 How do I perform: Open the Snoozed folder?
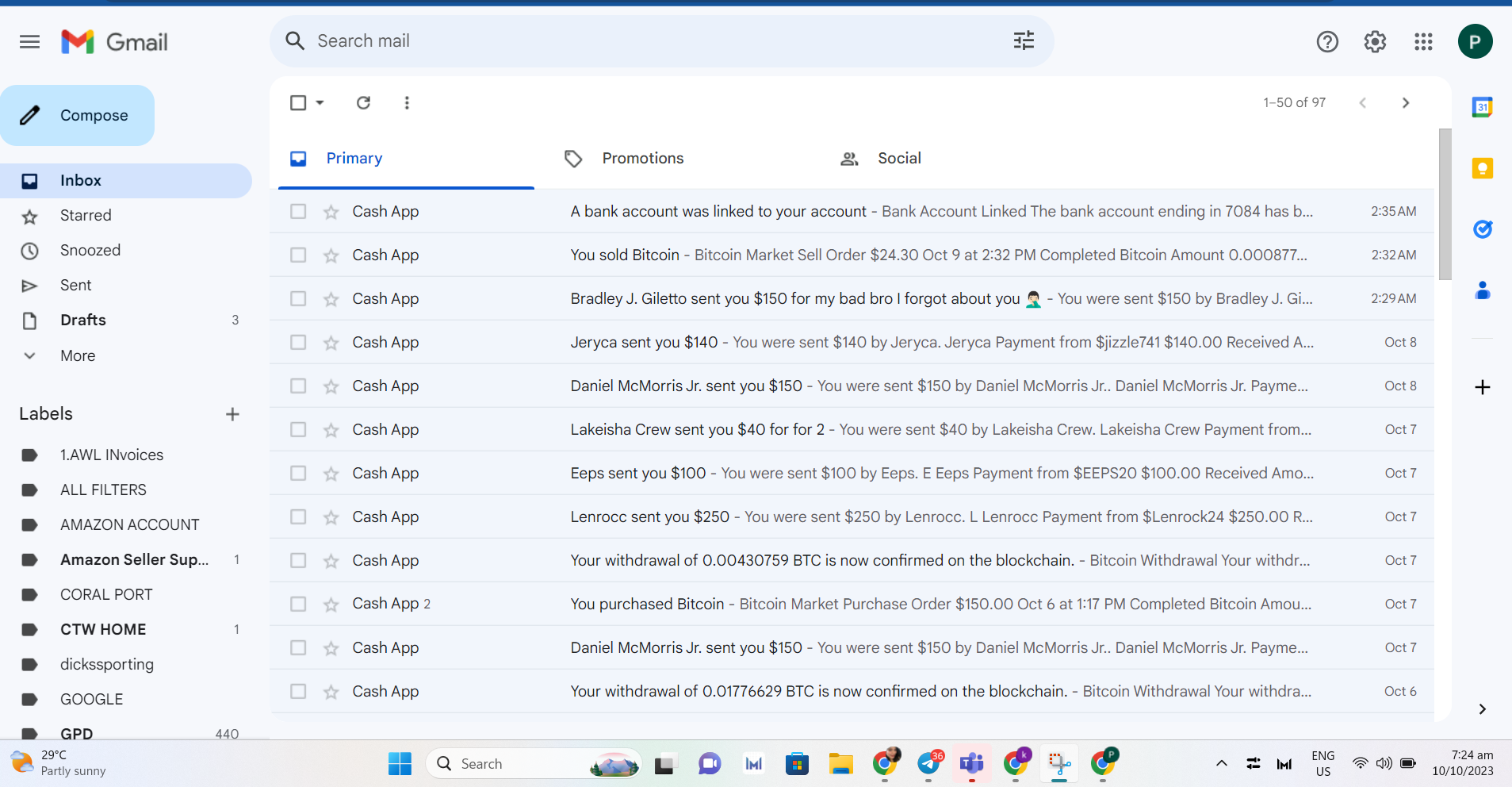90,251
